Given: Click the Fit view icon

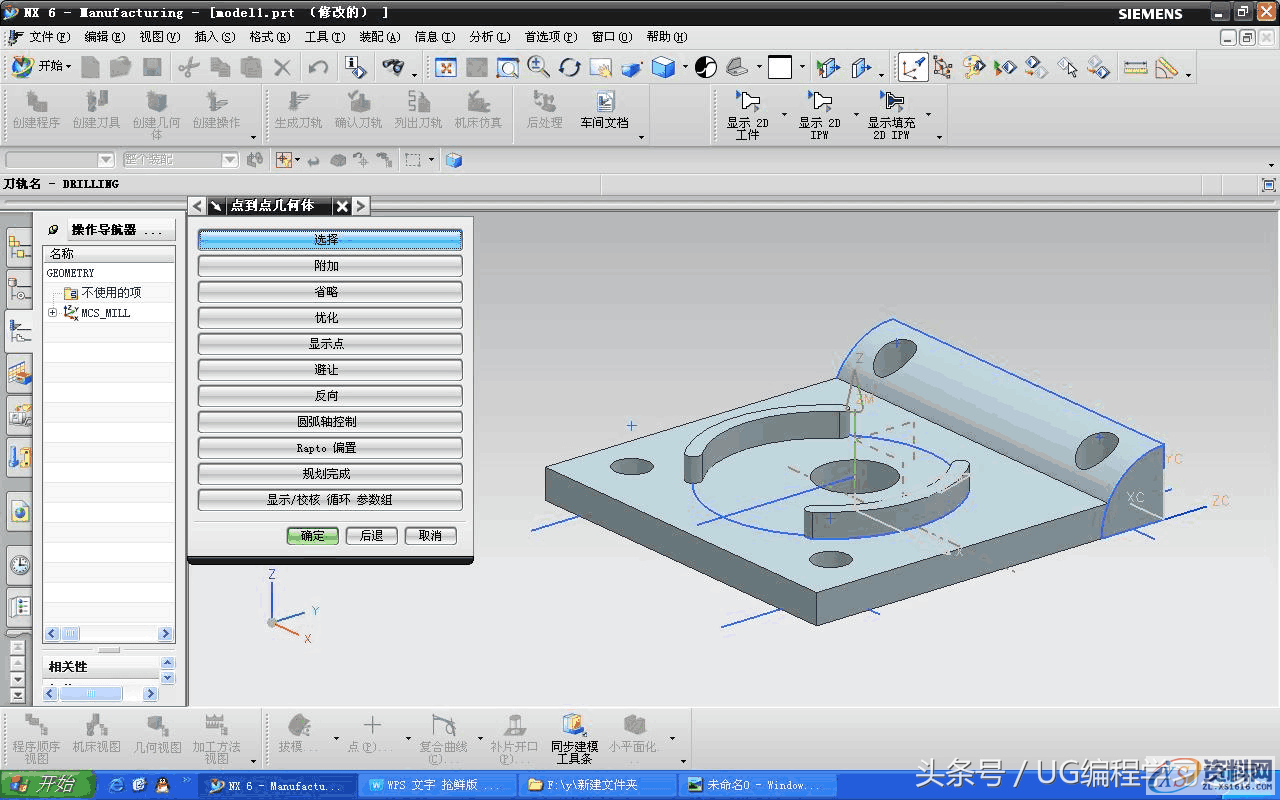Looking at the screenshot, I should tap(446, 67).
